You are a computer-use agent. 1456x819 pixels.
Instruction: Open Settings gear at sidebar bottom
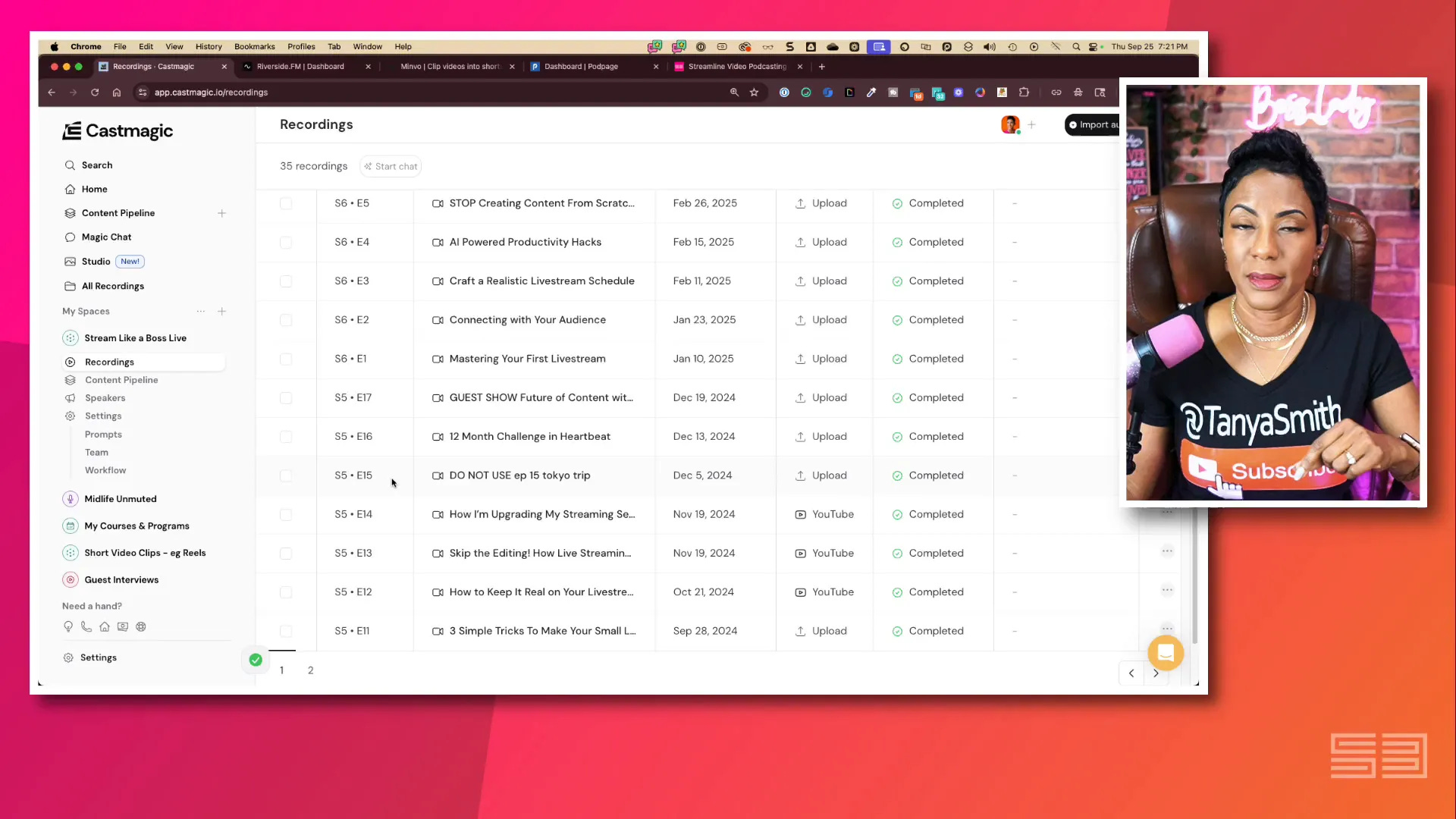pyautogui.click(x=68, y=658)
